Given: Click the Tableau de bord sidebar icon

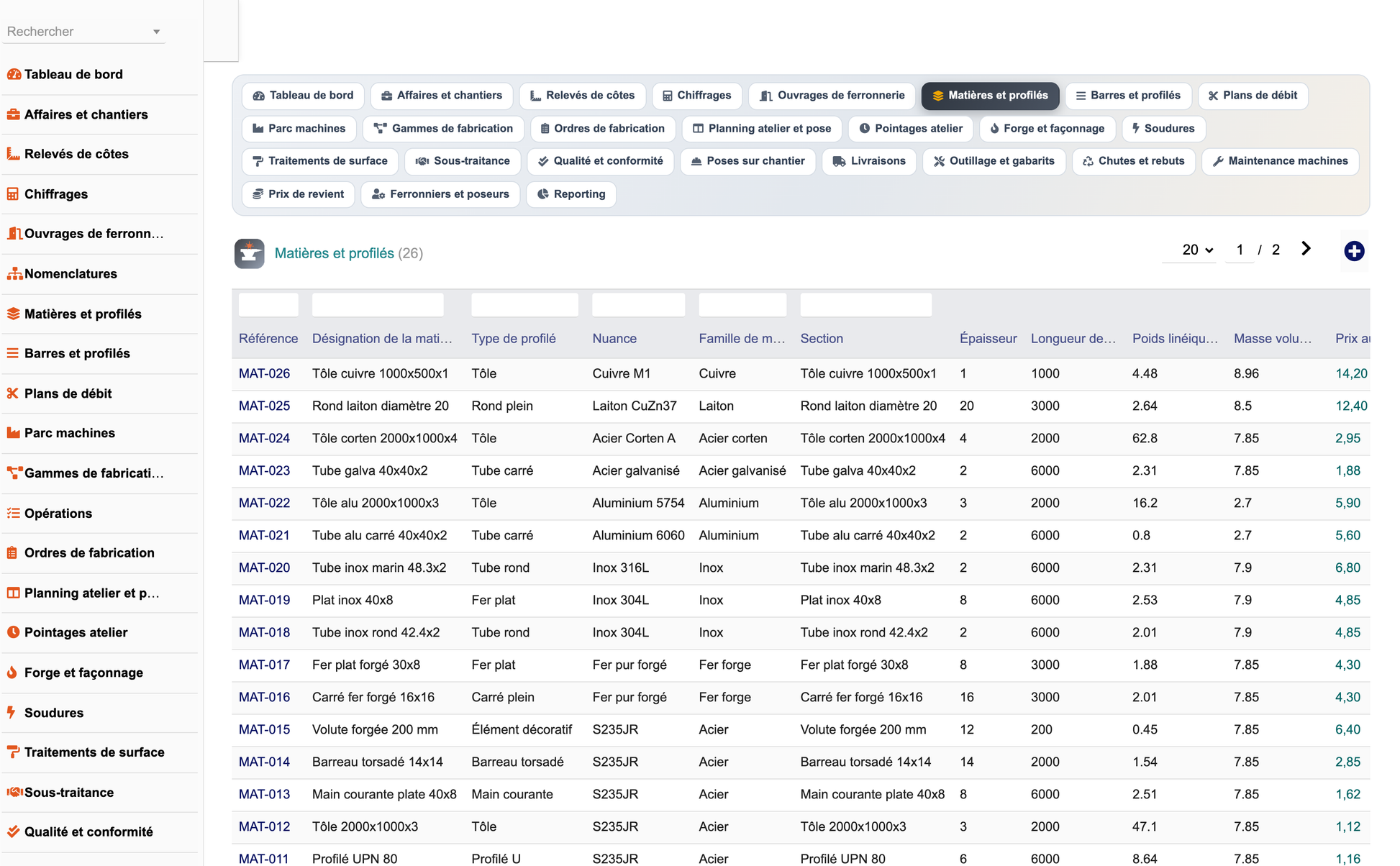Looking at the screenshot, I should coord(14,74).
